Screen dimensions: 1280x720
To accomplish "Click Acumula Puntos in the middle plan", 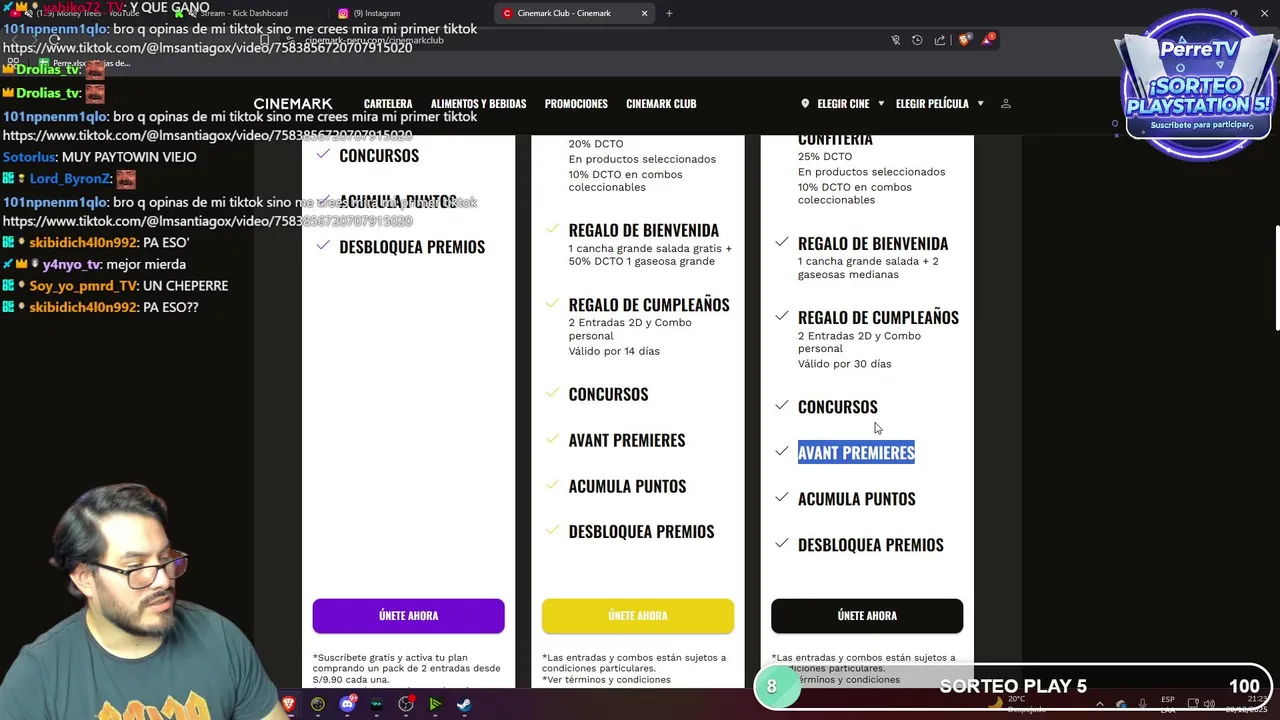I will 627,486.
